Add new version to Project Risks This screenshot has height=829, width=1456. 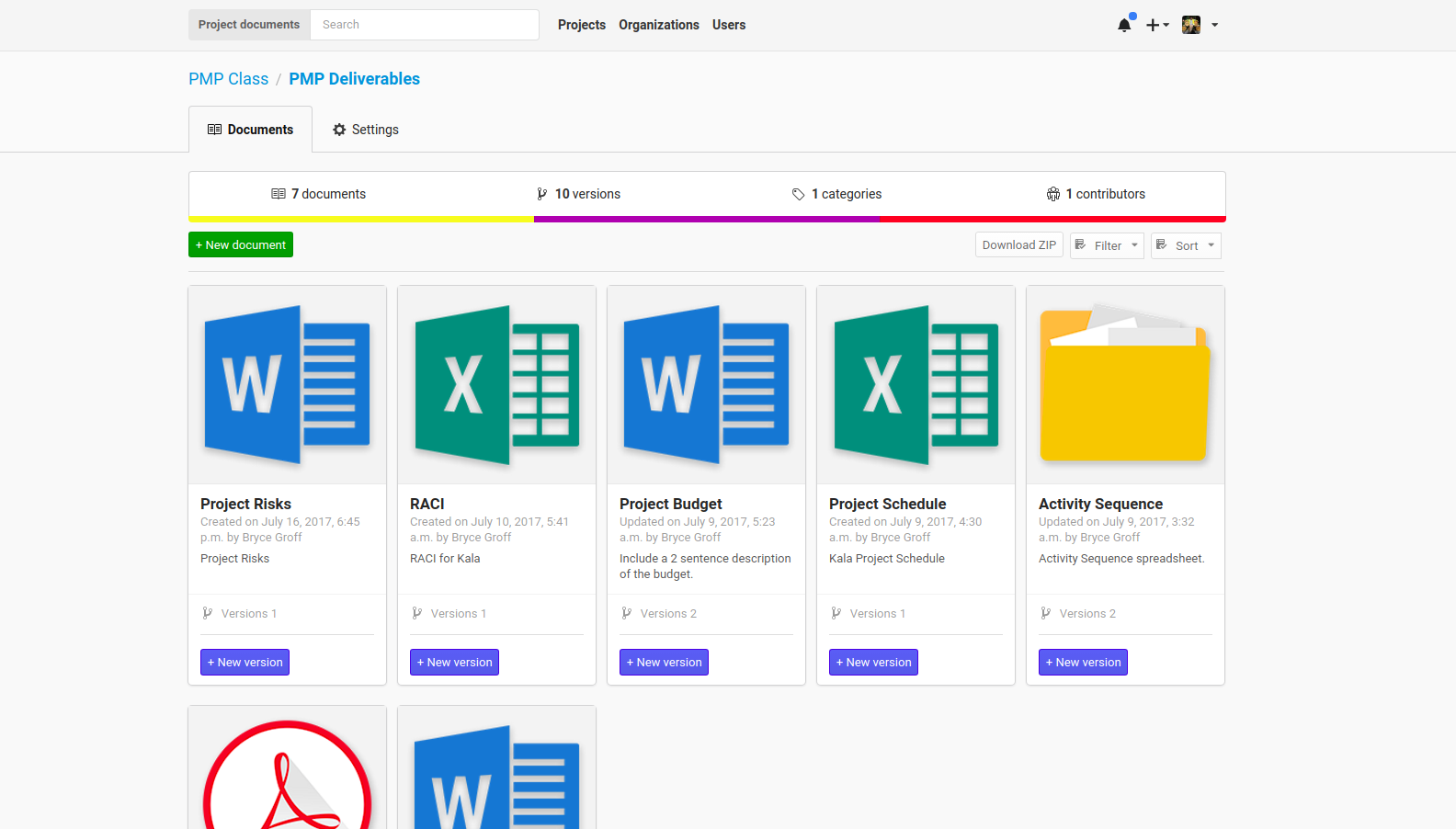pyautogui.click(x=245, y=663)
